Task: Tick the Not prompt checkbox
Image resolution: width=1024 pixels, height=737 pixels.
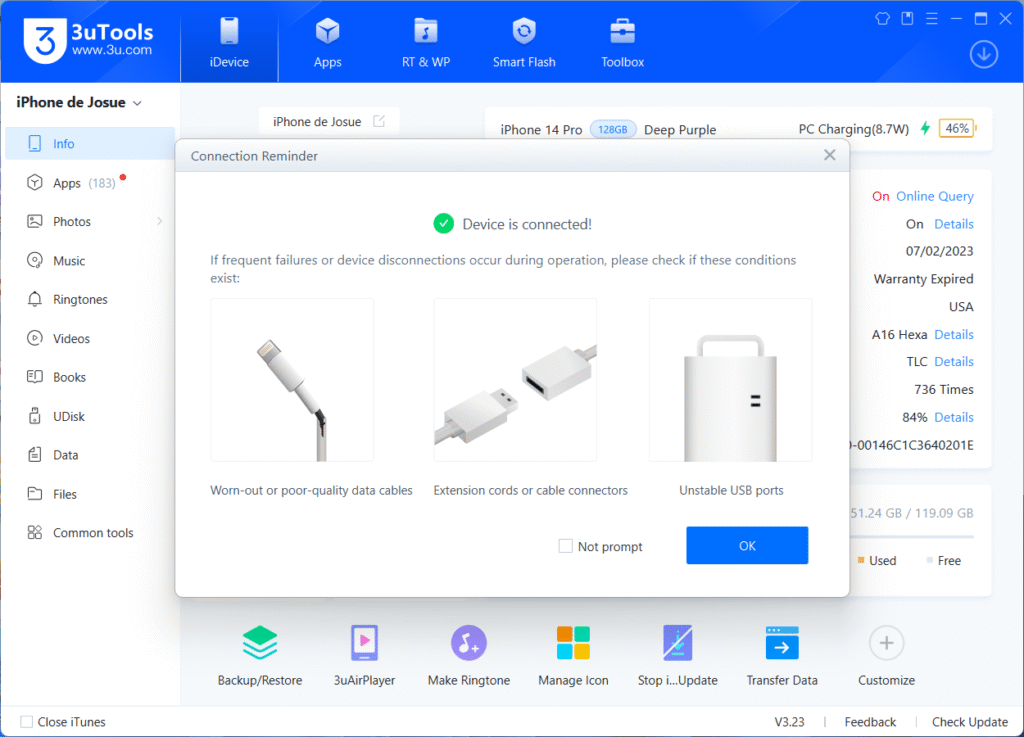Action: coord(566,546)
